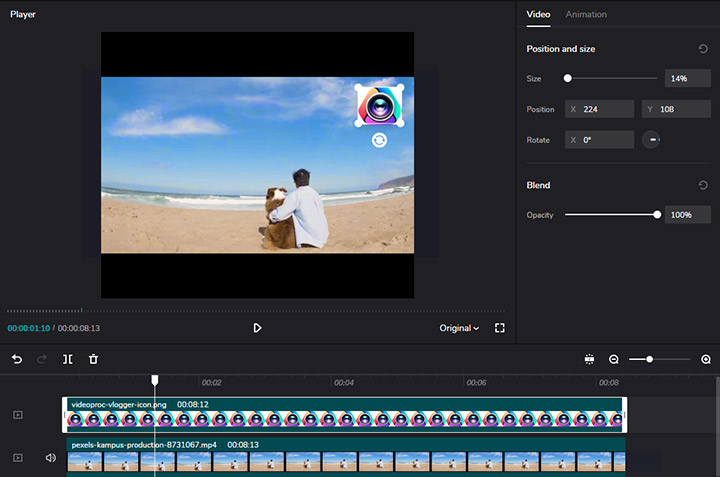Select the pexels-kampus-production-8731067.mp4 clip
Screen dimensions: 720x477
(346, 455)
